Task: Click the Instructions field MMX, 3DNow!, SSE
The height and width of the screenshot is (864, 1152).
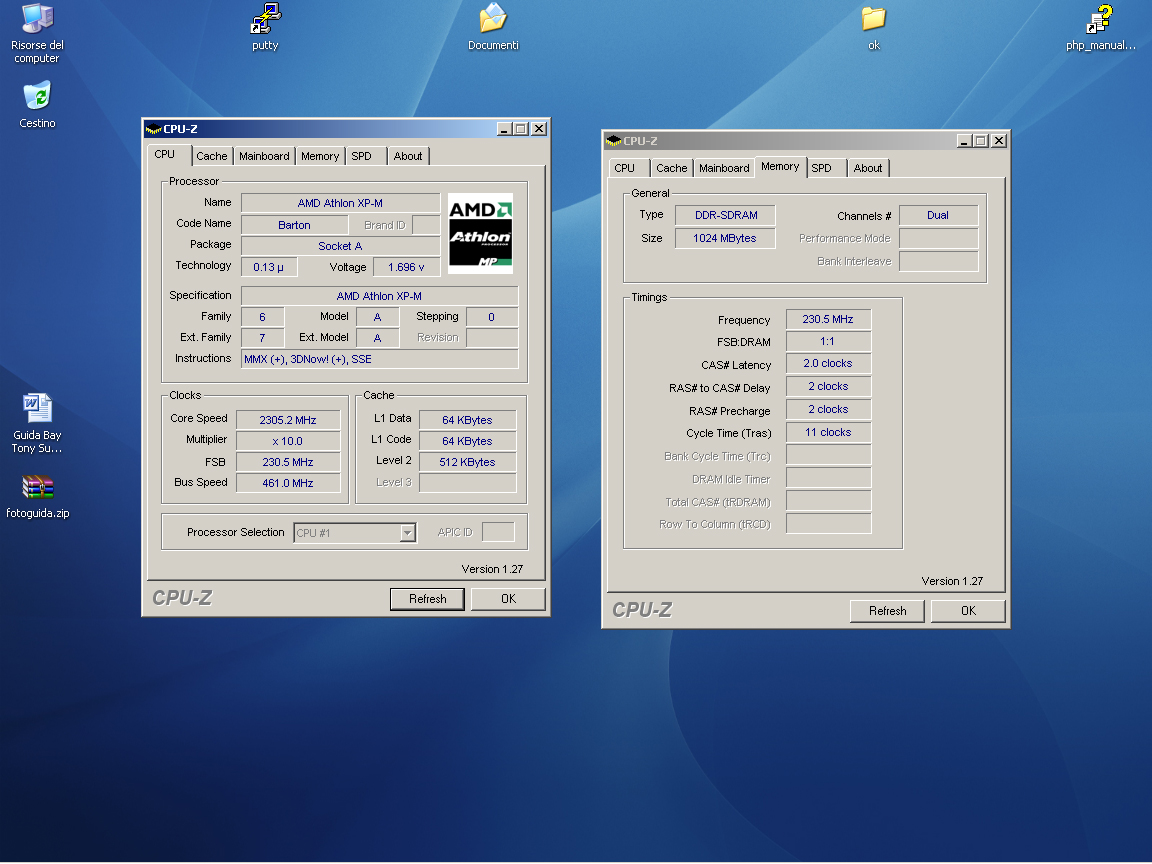Action: point(379,359)
